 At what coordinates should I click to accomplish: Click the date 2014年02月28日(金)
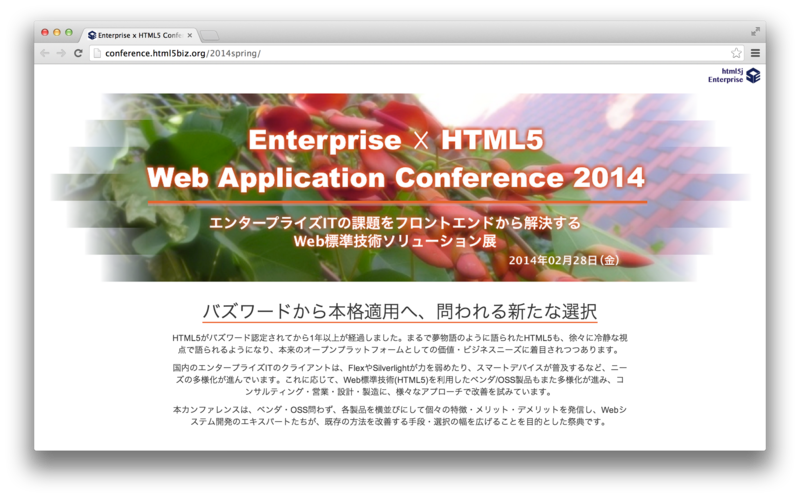click(564, 260)
